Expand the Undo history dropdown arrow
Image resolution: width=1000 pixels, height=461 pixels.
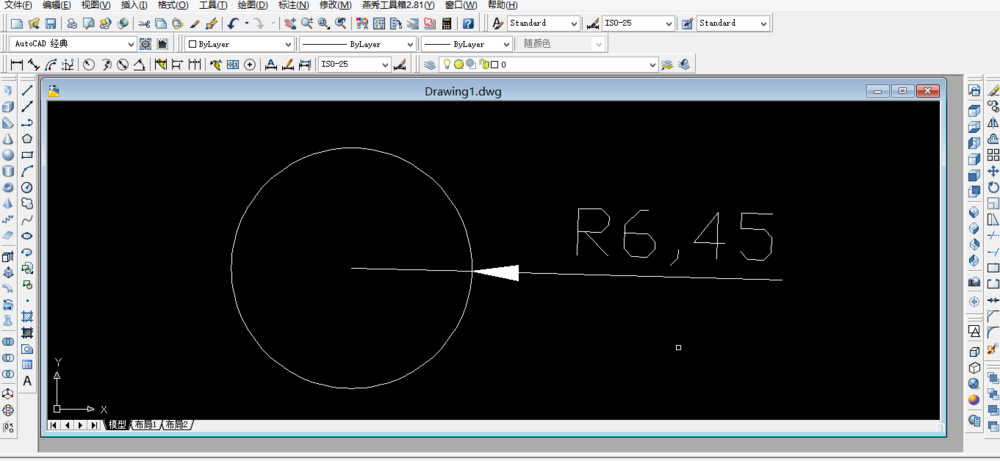[246, 24]
